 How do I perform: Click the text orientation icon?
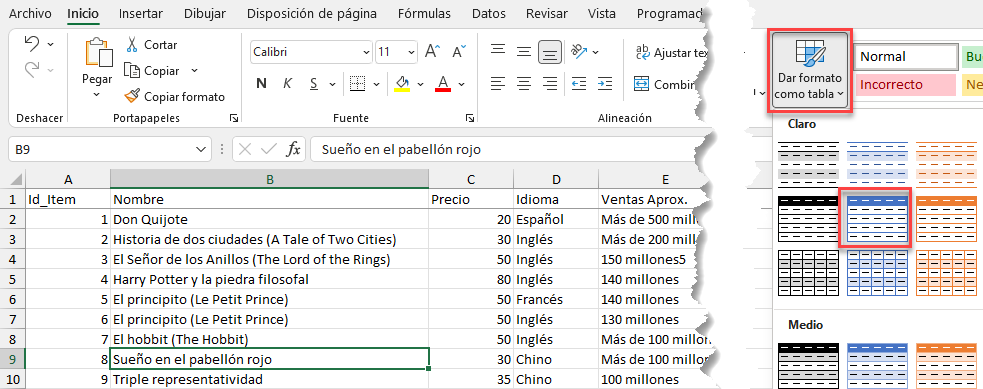tap(579, 52)
